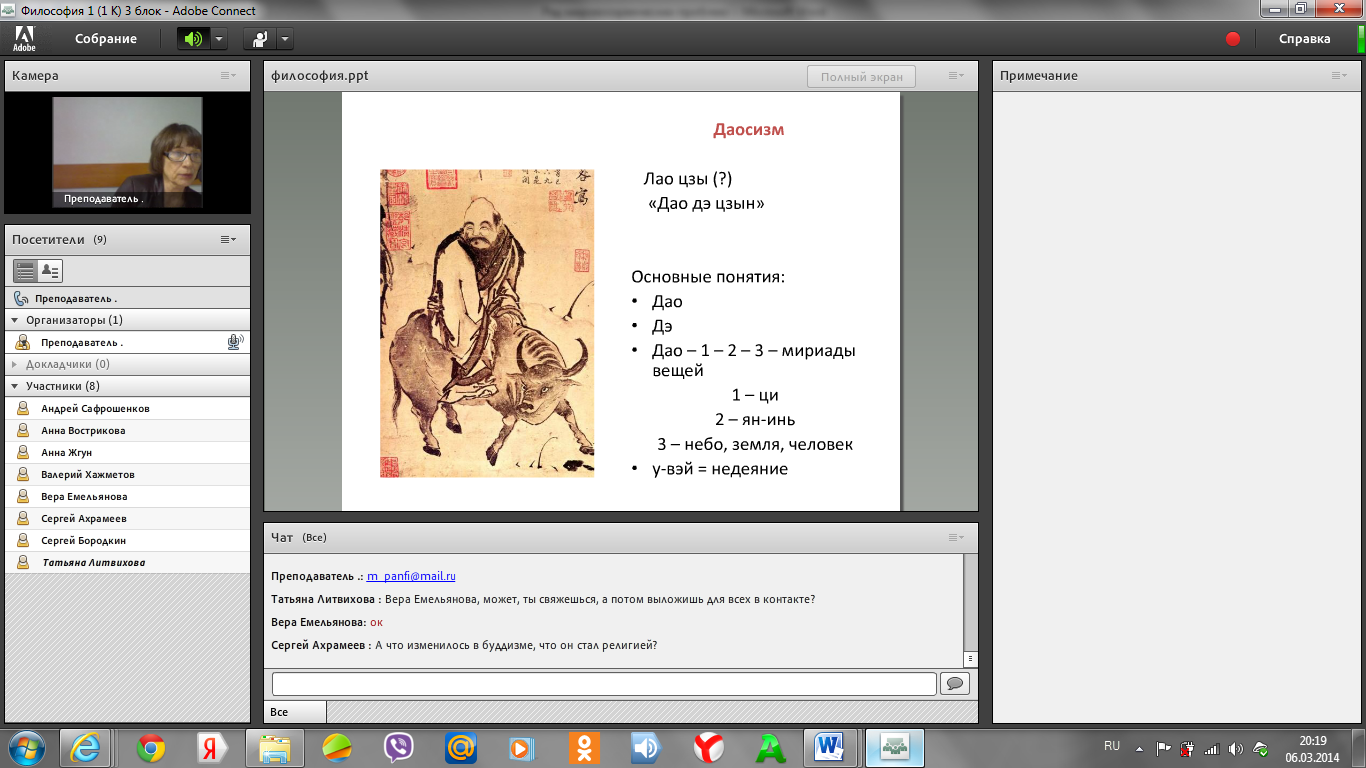Select the phone-status Преподаватель row
Image resolution: width=1366 pixels, height=768 pixels.
(127, 298)
